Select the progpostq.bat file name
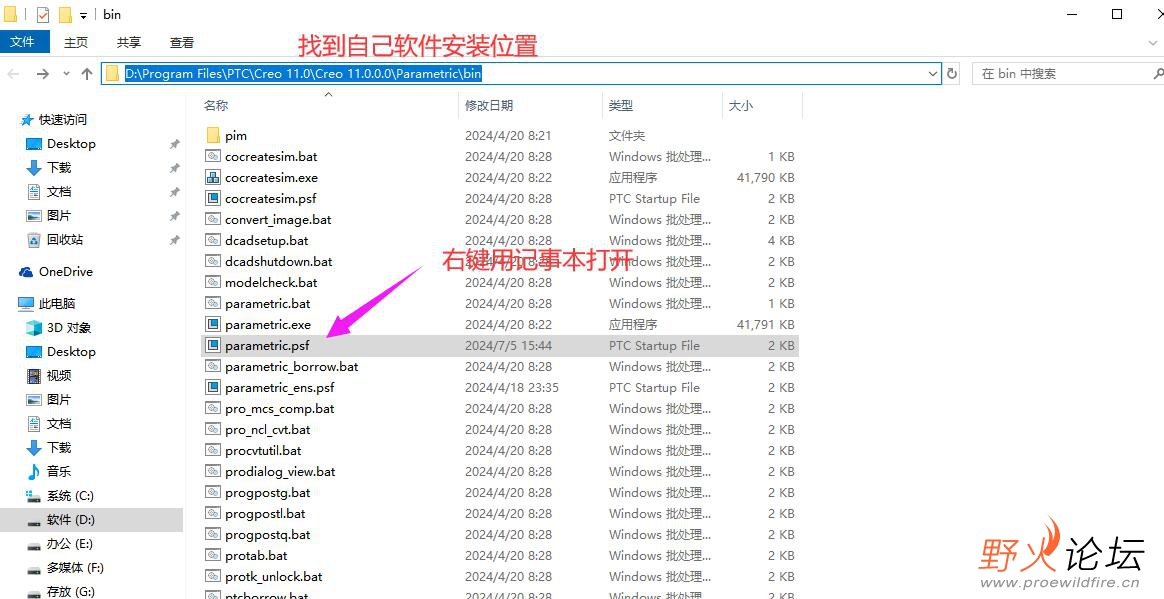1164x599 pixels. click(268, 534)
